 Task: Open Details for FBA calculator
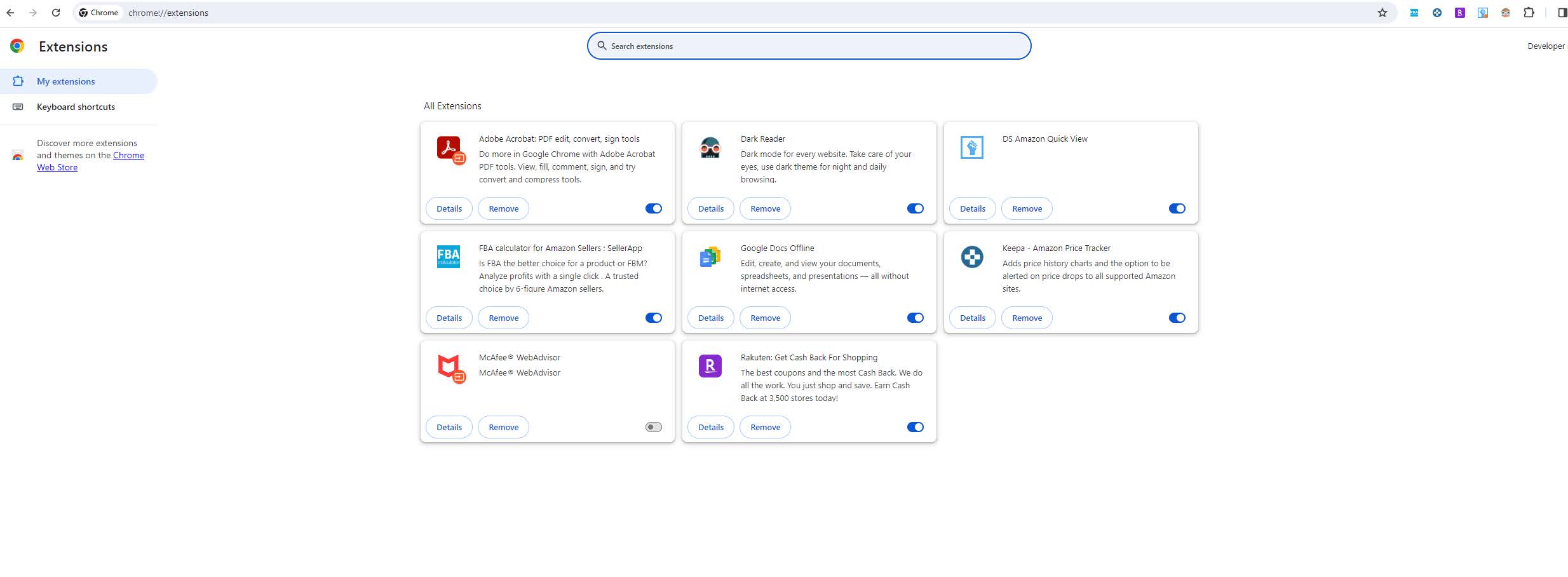pos(449,318)
